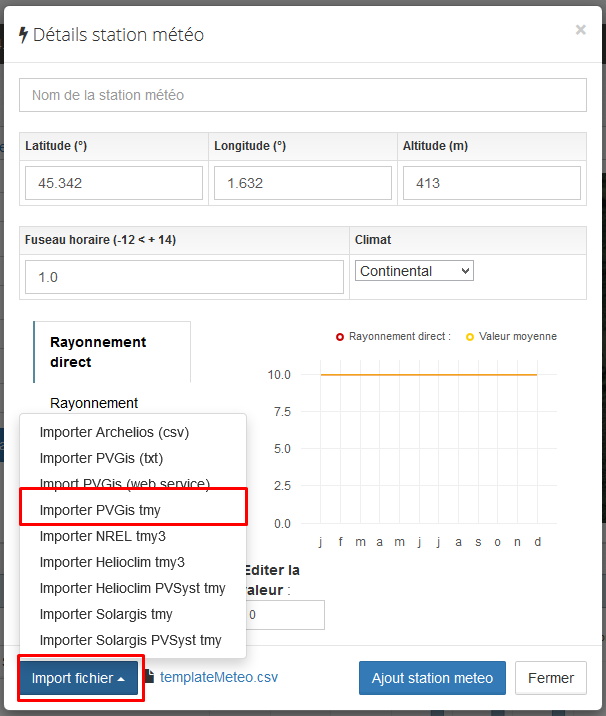The image size is (606, 716).
Task: Open the Climat Continental dropdown
Action: 414,271
